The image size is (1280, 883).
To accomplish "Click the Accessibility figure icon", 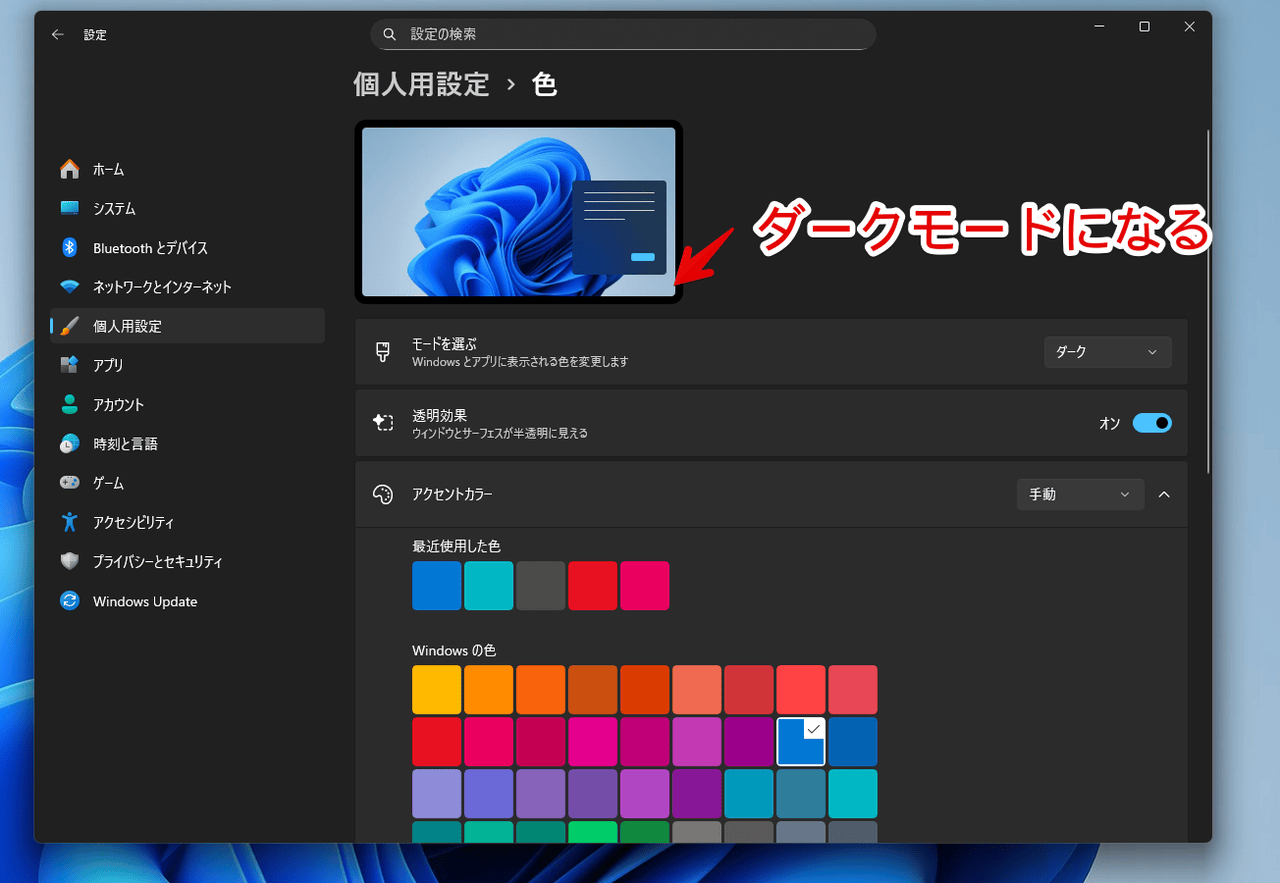I will pyautogui.click(x=69, y=522).
